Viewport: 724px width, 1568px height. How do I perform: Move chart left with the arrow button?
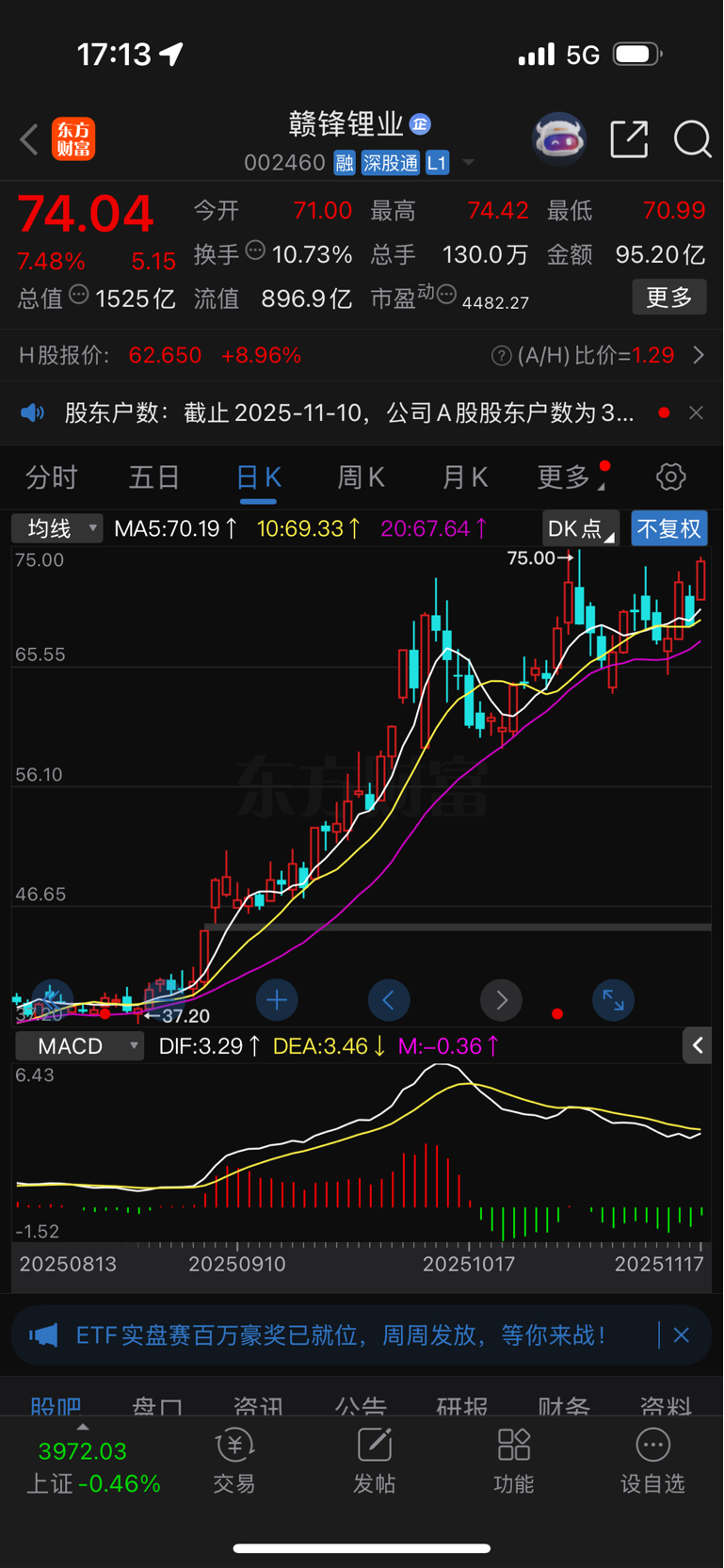(389, 1000)
